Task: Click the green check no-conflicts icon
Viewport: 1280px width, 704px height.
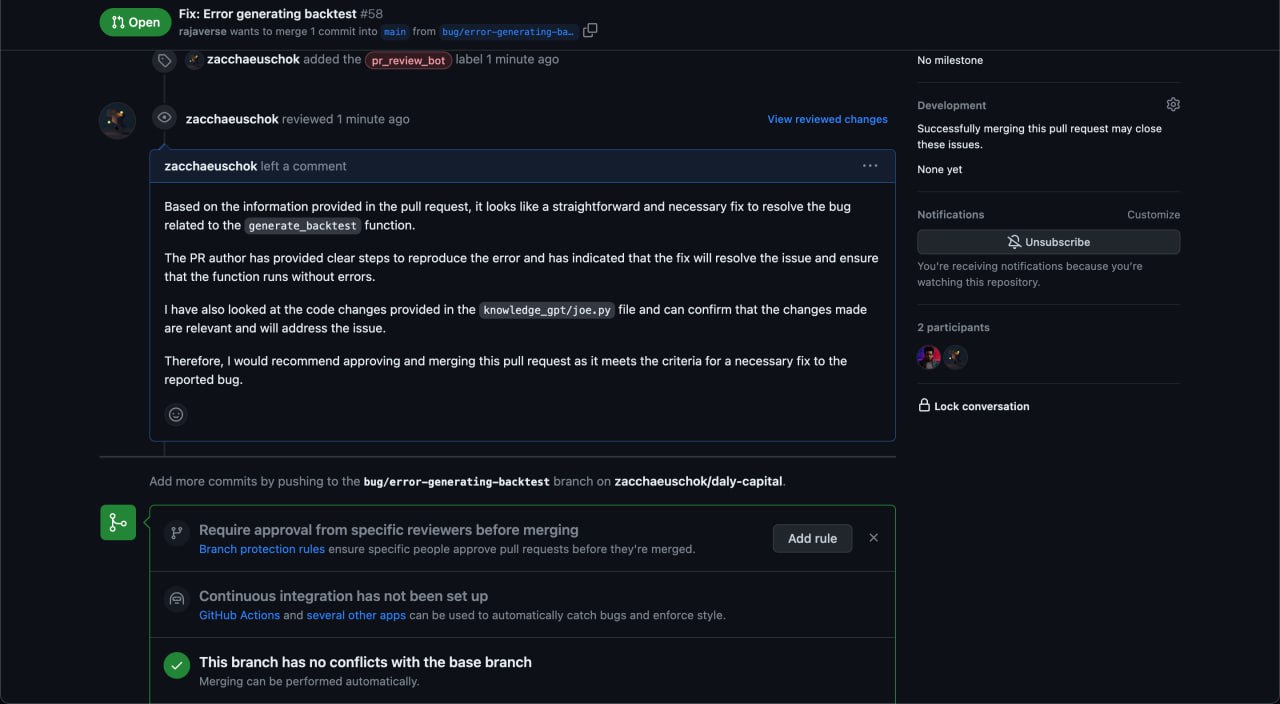Action: pos(177,665)
